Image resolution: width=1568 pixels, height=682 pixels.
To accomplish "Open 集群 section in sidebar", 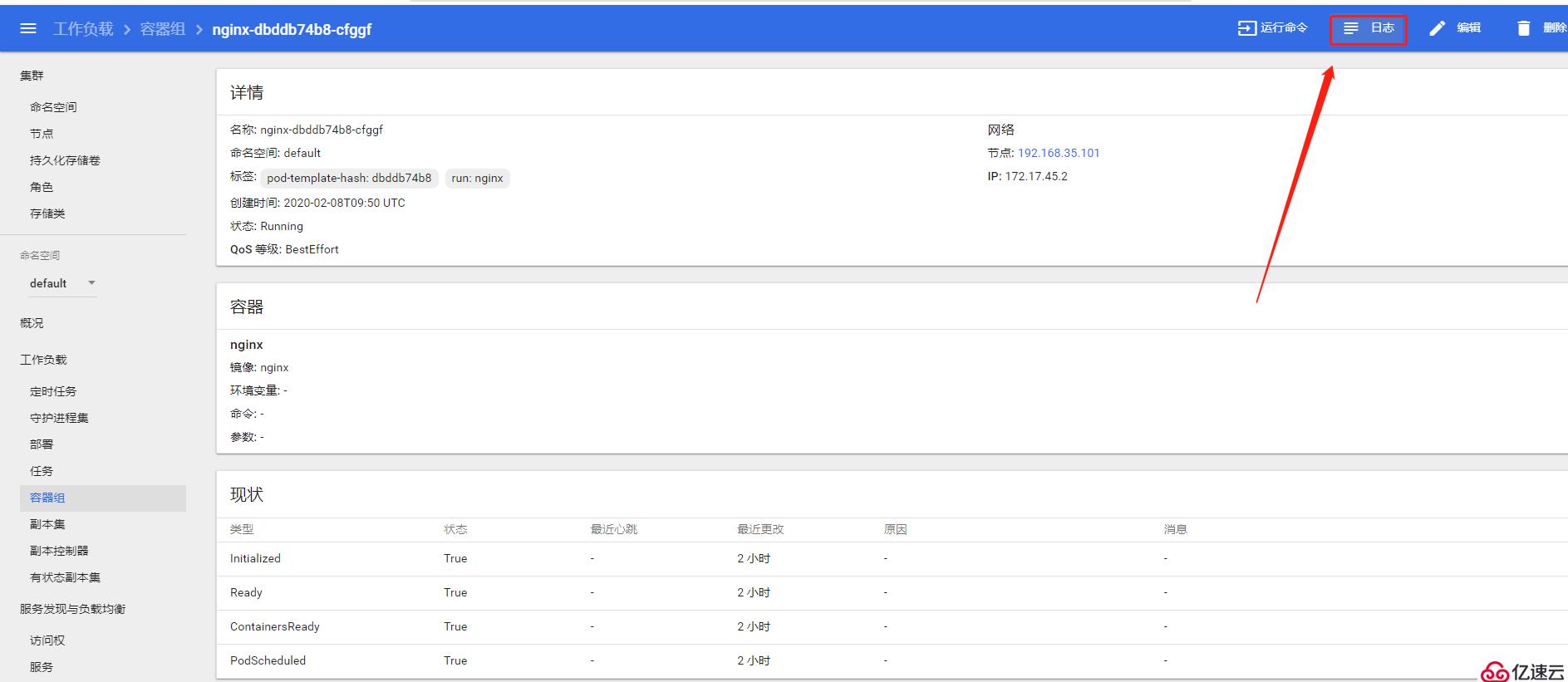I will [x=32, y=76].
